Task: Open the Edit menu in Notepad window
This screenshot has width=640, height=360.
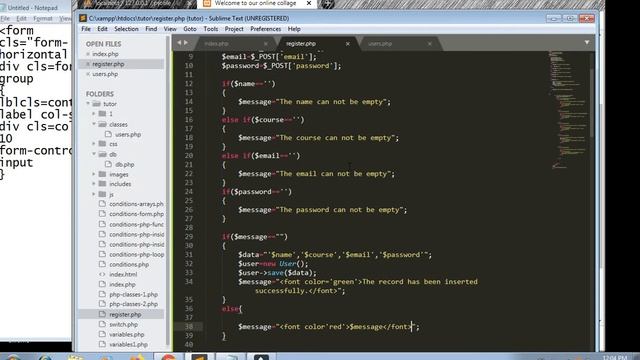Action: click(21, 19)
